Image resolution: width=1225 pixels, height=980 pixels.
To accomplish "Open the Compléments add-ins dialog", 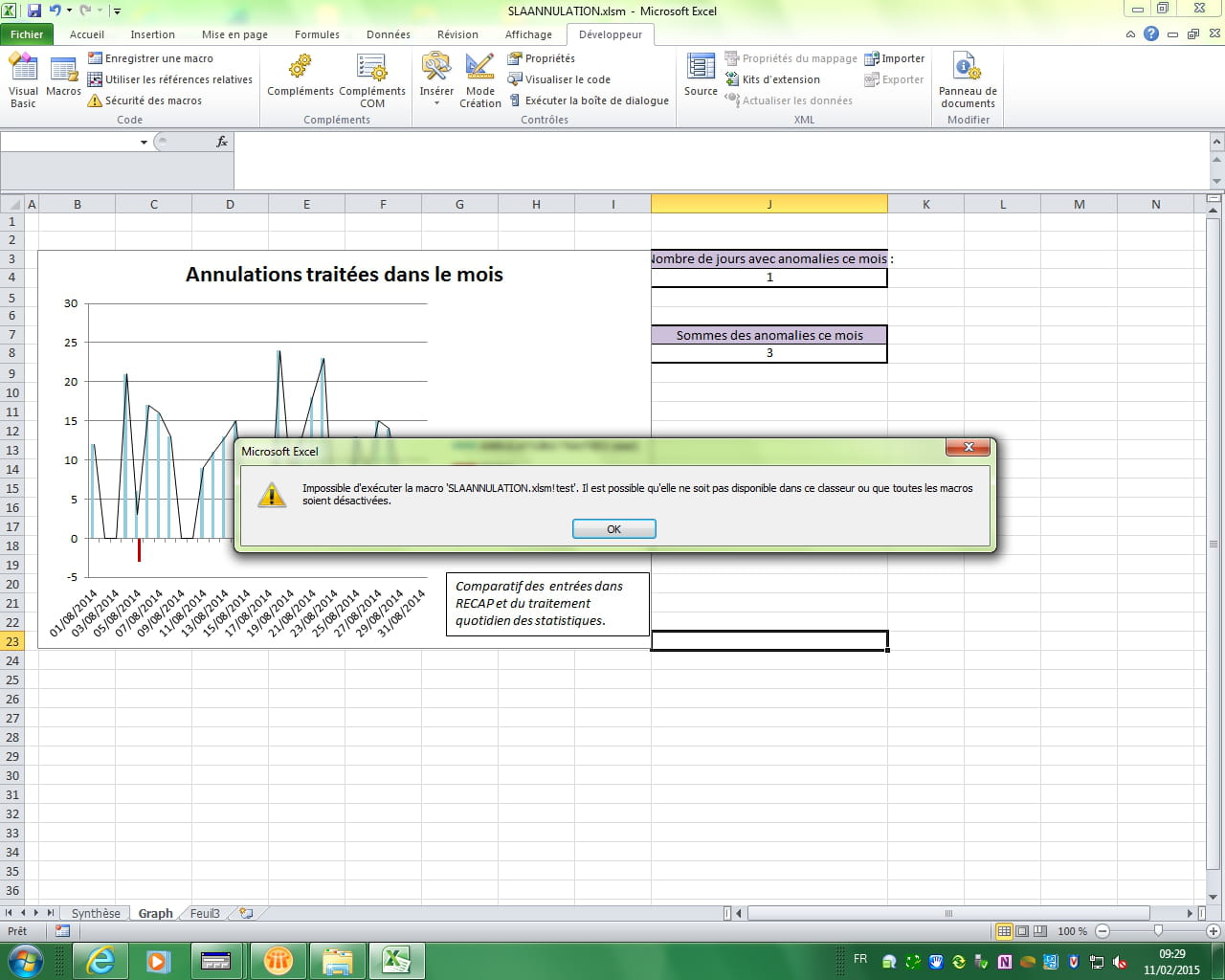I will tap(301, 77).
